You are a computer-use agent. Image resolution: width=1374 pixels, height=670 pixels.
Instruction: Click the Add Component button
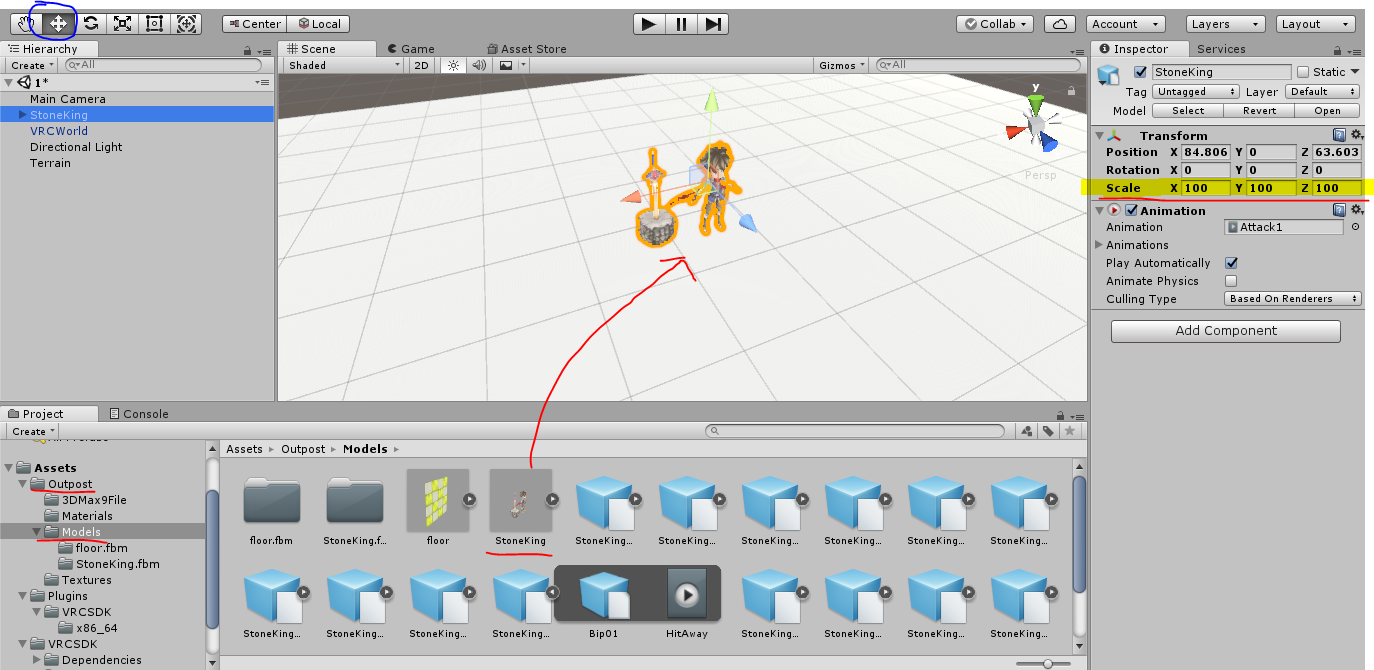[x=1224, y=331]
